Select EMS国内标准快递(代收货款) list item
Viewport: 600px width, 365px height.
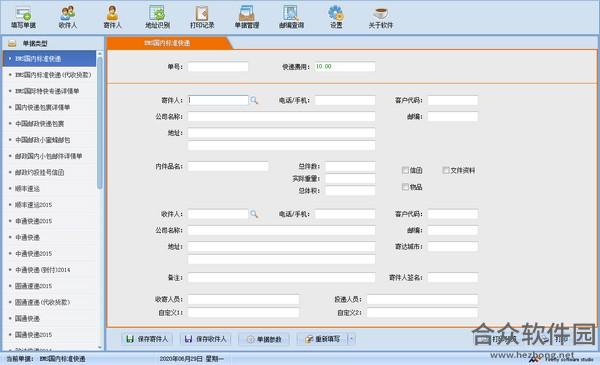click(x=49, y=75)
